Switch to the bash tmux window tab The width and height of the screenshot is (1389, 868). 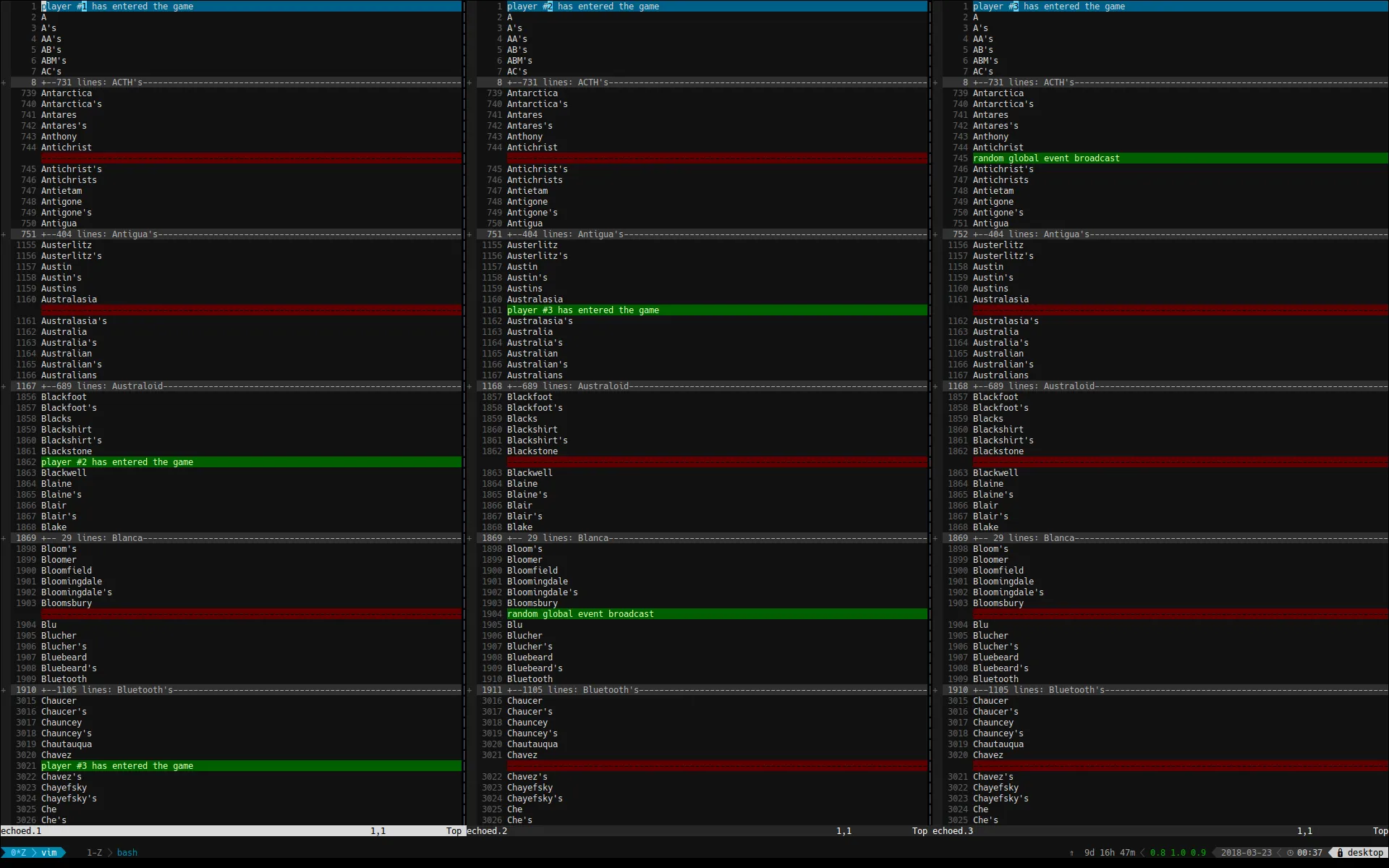pos(127,853)
